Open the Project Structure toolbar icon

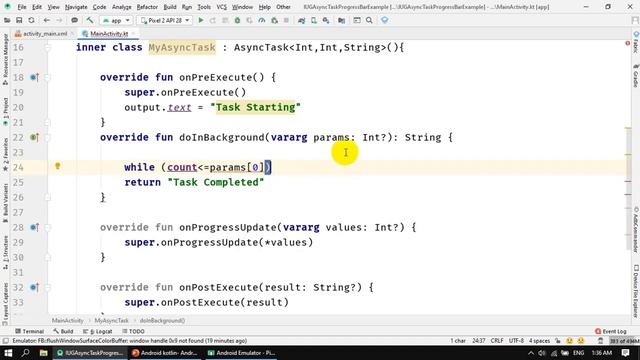(x=341, y=20)
